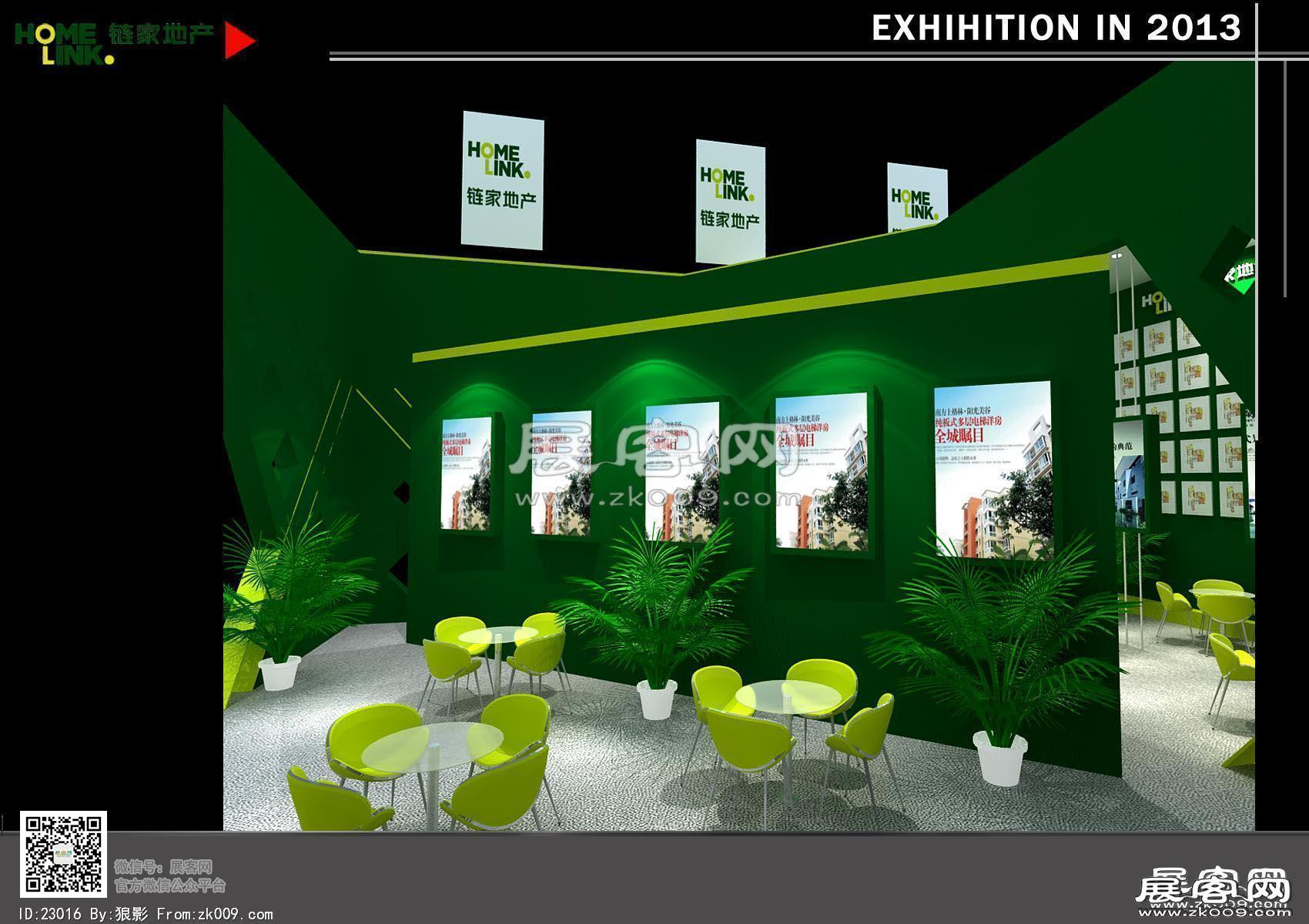Click the 'From:zk009.com' source text
Image resolution: width=1309 pixels, height=924 pixels.
pyautogui.click(x=214, y=914)
